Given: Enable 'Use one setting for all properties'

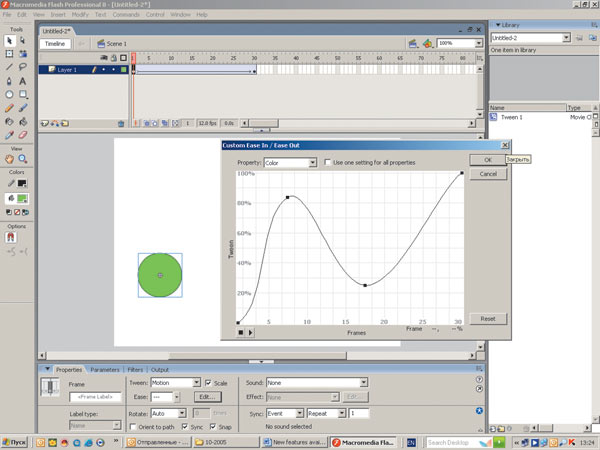Looking at the screenshot, I should pos(329,162).
